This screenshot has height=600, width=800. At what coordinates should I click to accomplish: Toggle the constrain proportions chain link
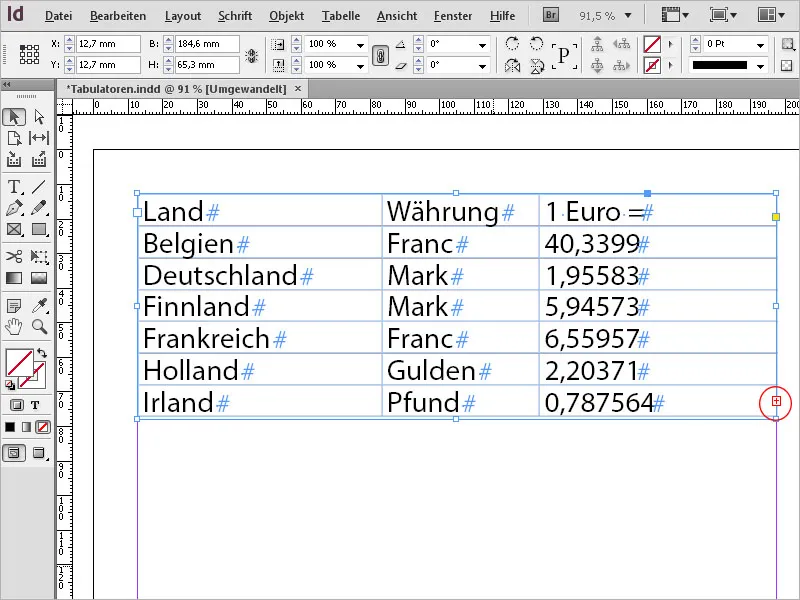pos(381,54)
